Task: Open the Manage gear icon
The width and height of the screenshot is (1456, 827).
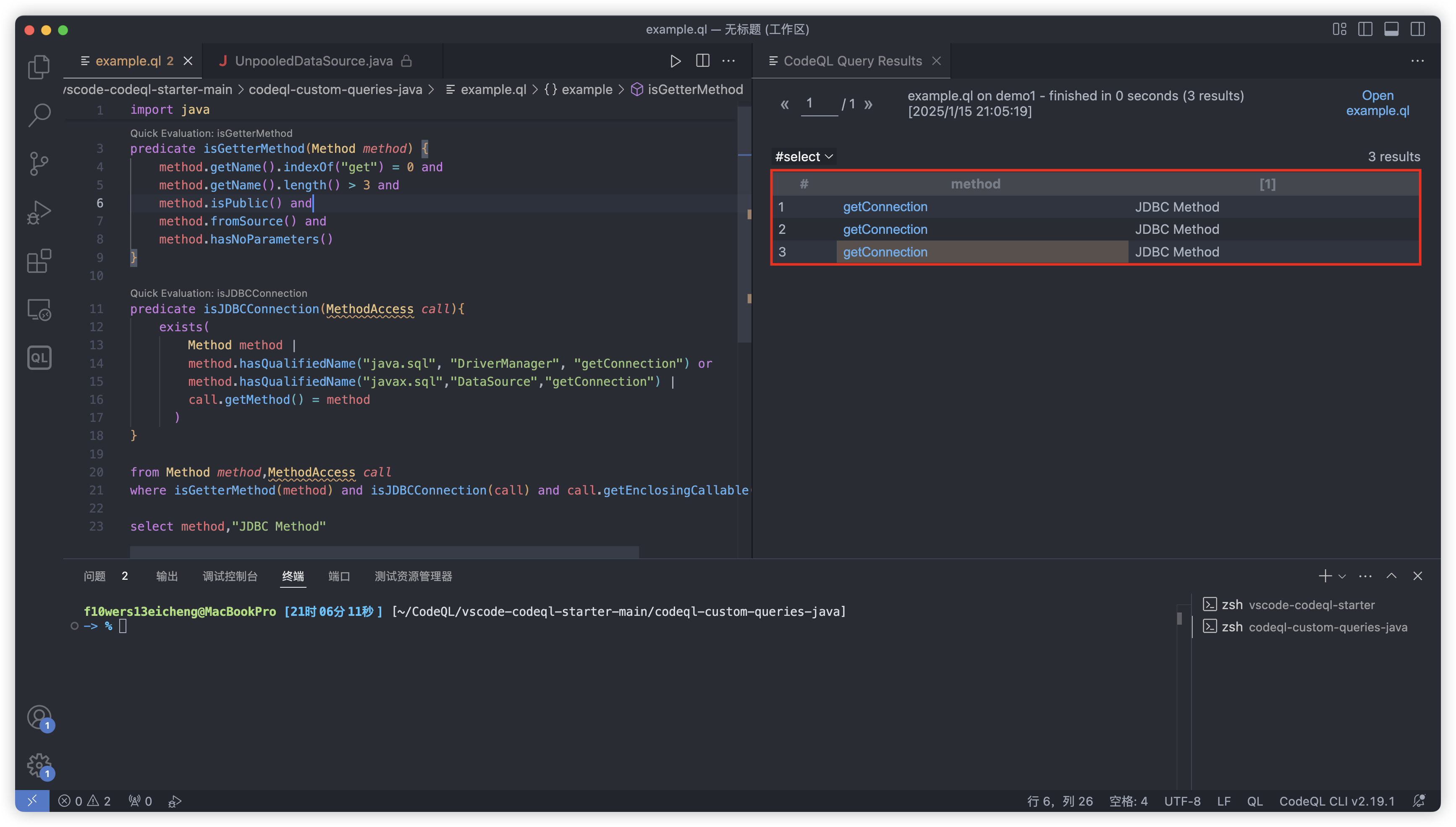Action: pyautogui.click(x=39, y=766)
